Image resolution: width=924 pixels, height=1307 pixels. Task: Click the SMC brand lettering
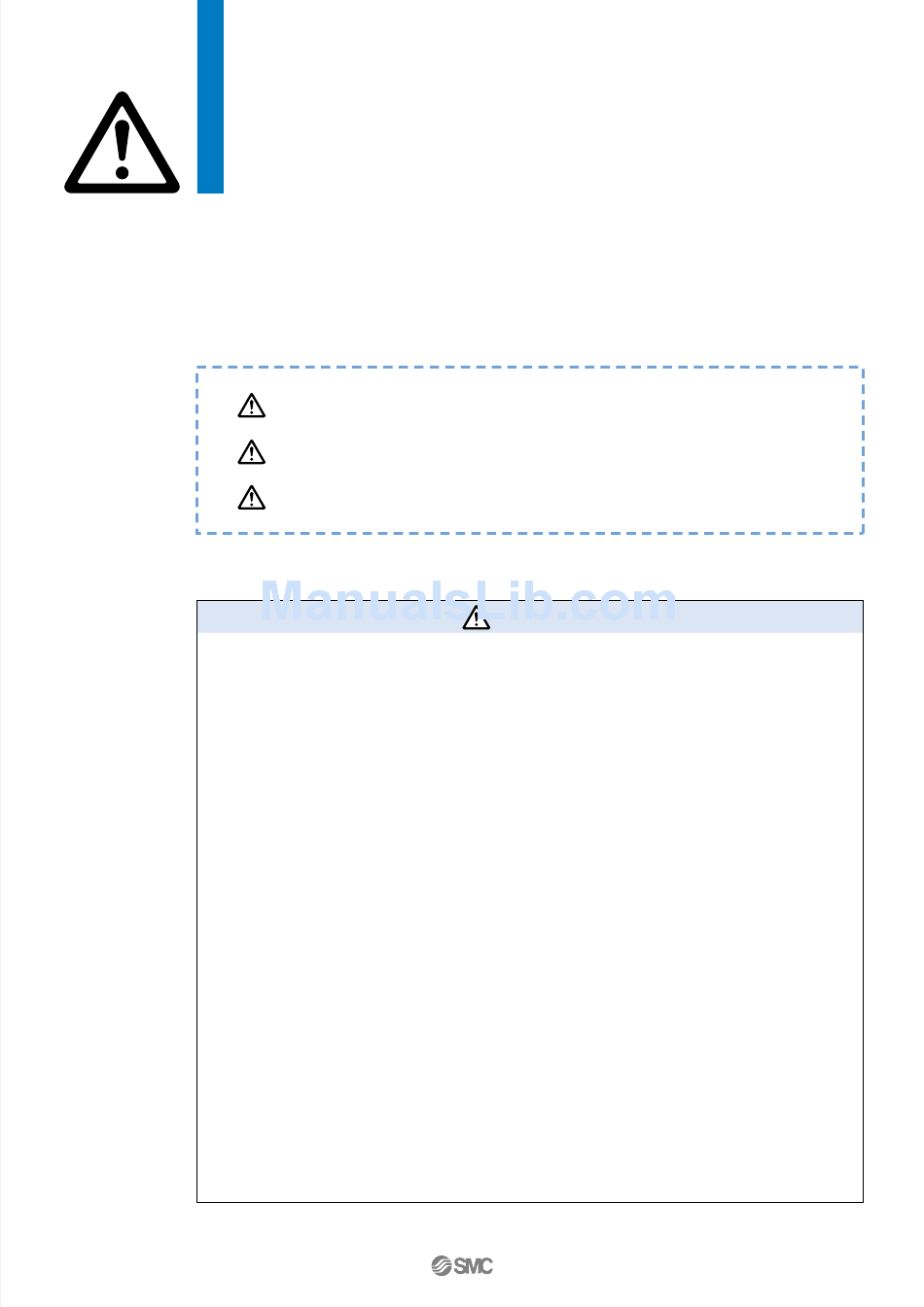click(474, 1265)
